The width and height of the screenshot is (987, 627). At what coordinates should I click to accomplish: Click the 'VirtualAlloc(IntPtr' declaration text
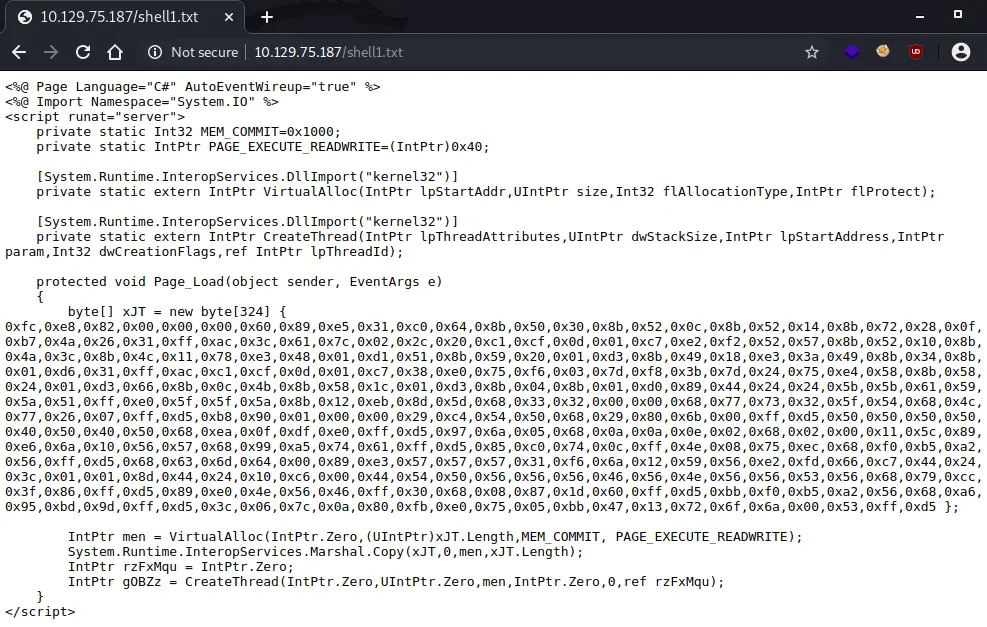click(x=337, y=192)
